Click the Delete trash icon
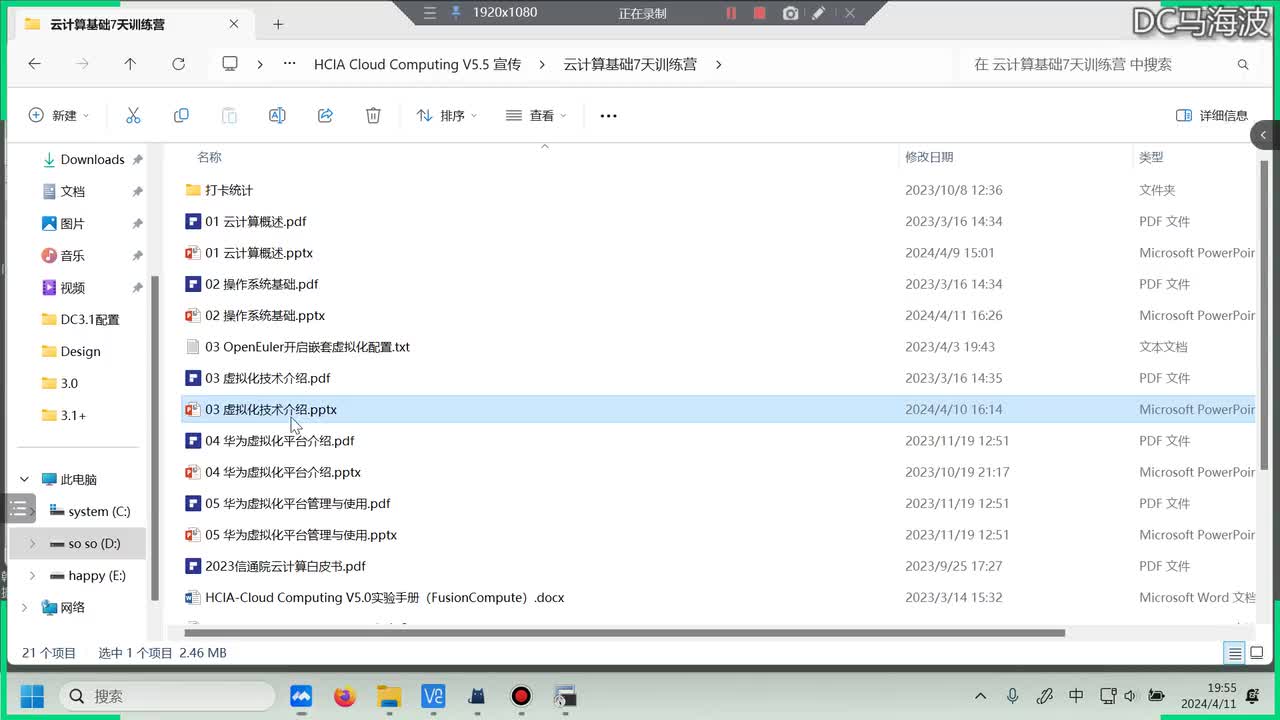 pyautogui.click(x=373, y=116)
